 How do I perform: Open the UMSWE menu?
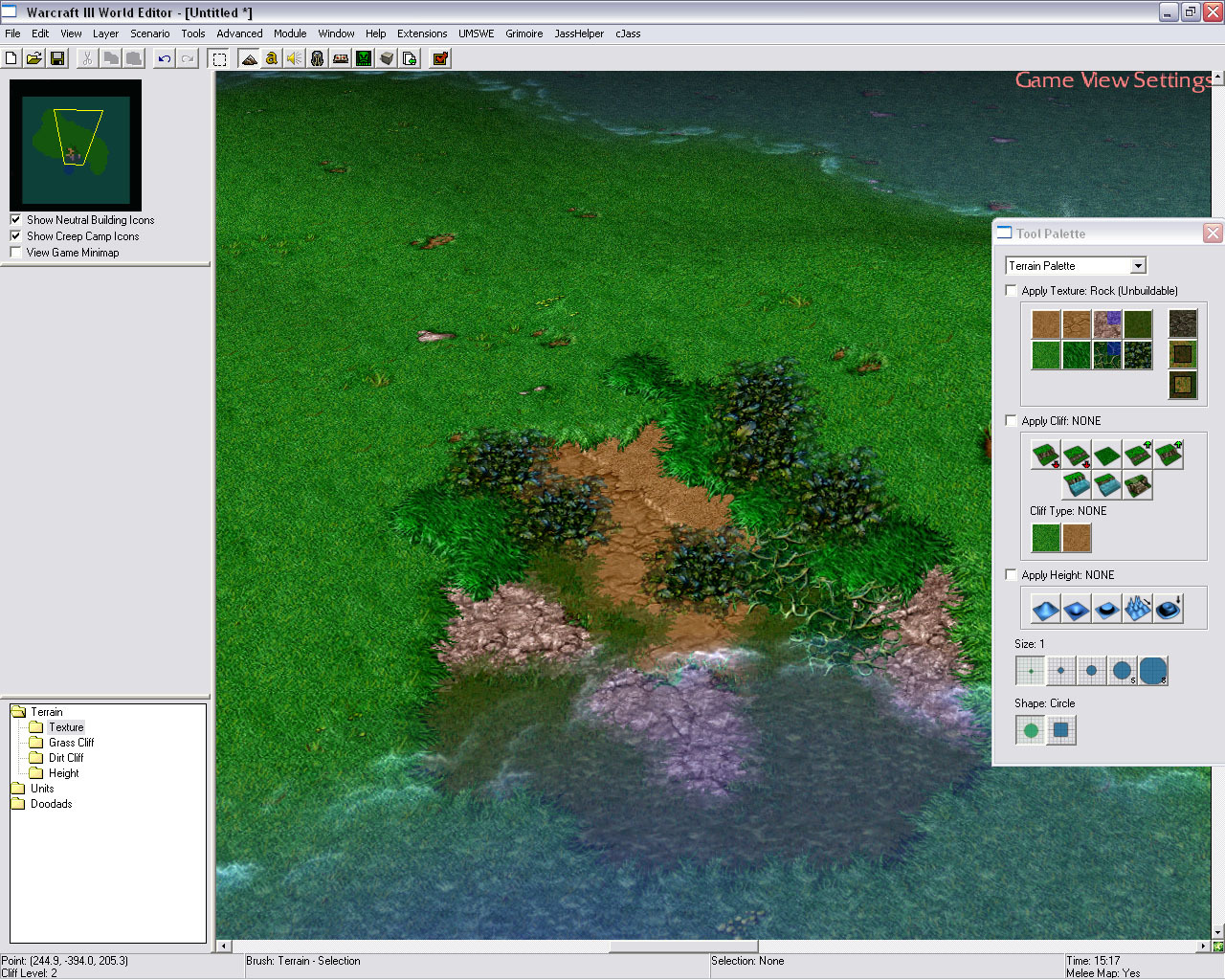477,33
